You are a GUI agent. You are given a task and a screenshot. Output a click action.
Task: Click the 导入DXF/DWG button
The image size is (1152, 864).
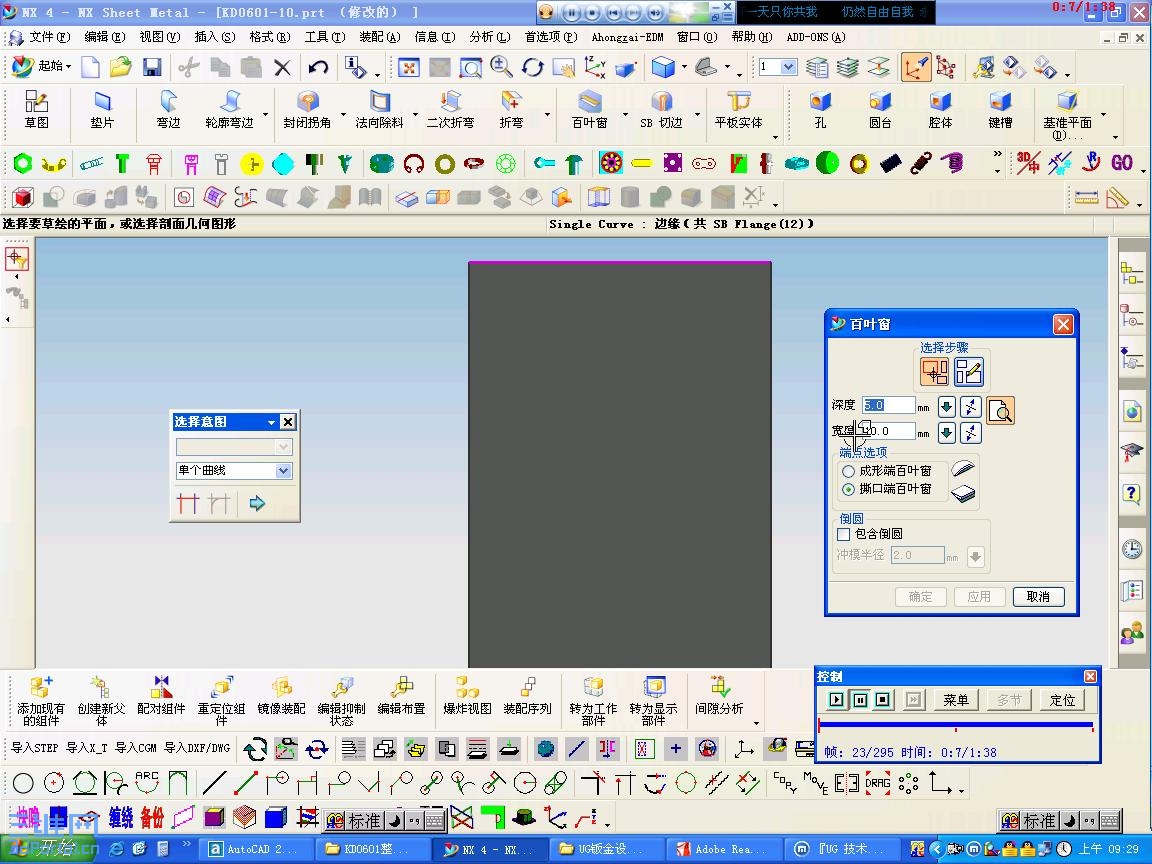[x=197, y=748]
